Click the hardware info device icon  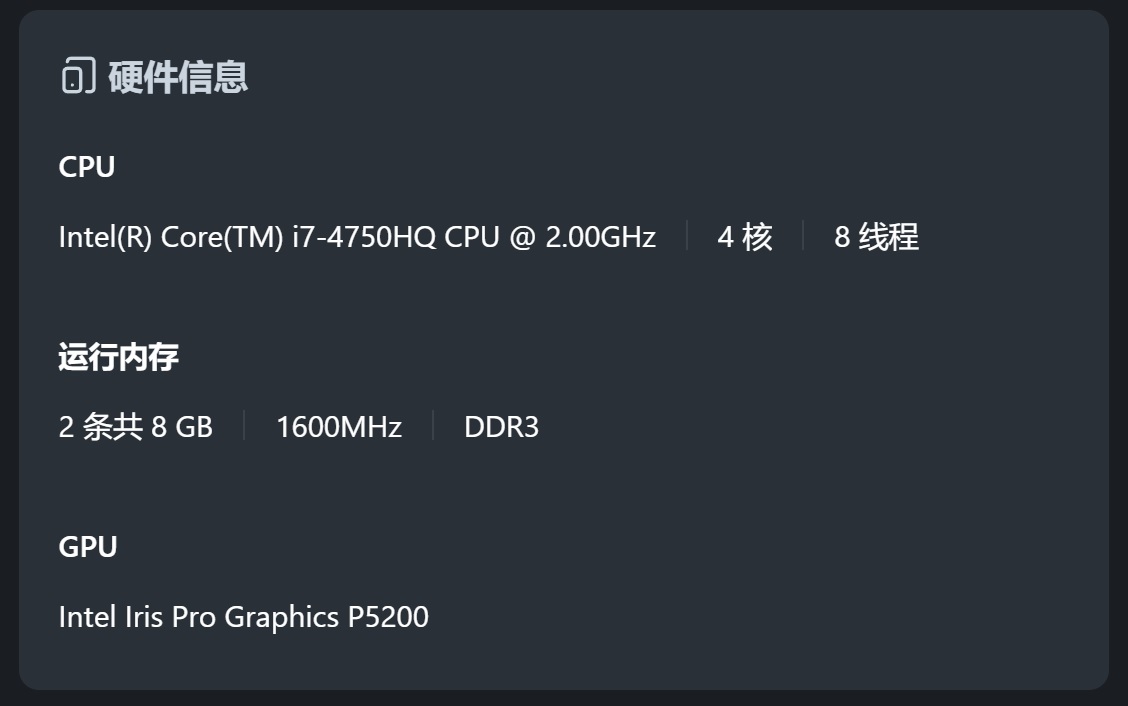[x=78, y=76]
